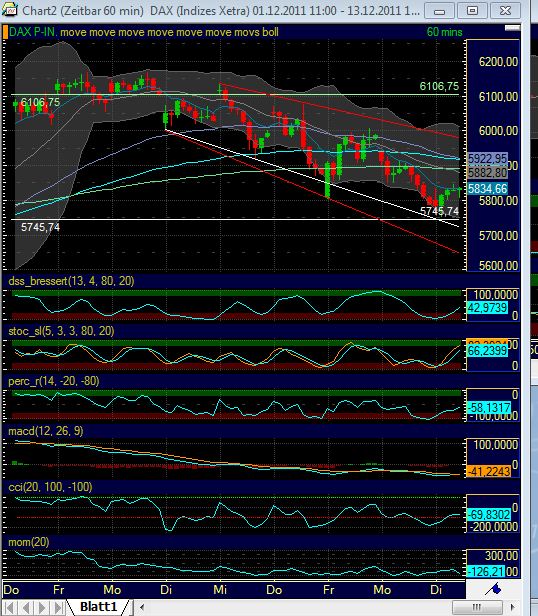Viewport: 538px width, 616px height.
Task: Select the mom(20) indicator label
Action: tap(29, 542)
